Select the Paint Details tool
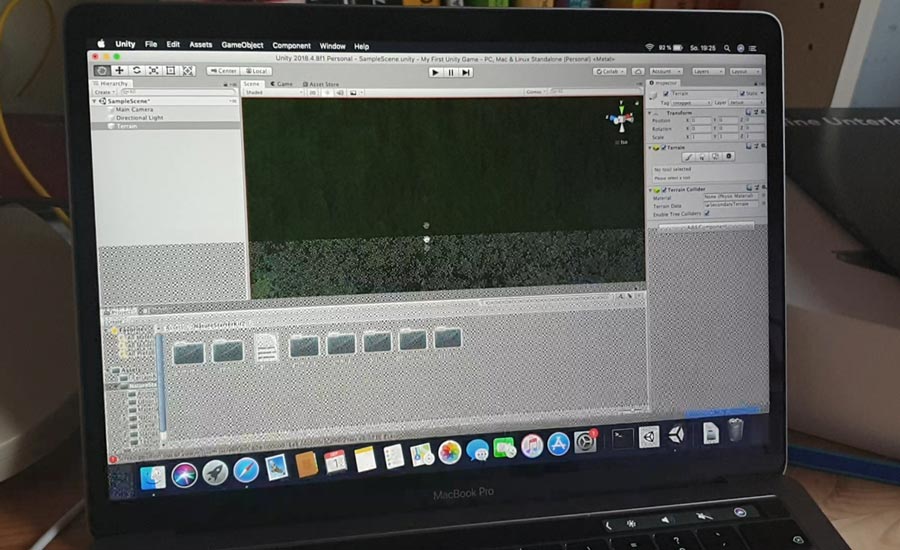The width and height of the screenshot is (900, 550). pos(715,156)
